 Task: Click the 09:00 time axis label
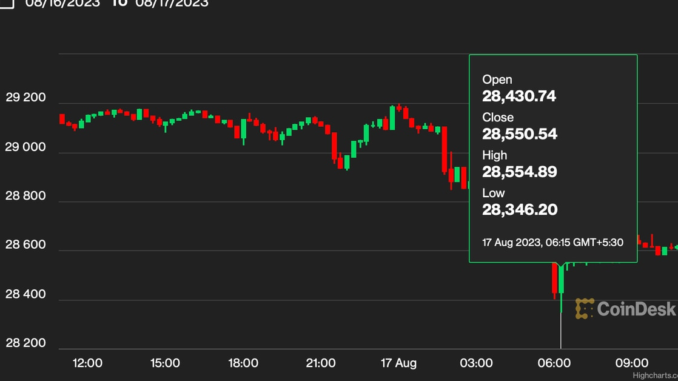click(x=632, y=363)
